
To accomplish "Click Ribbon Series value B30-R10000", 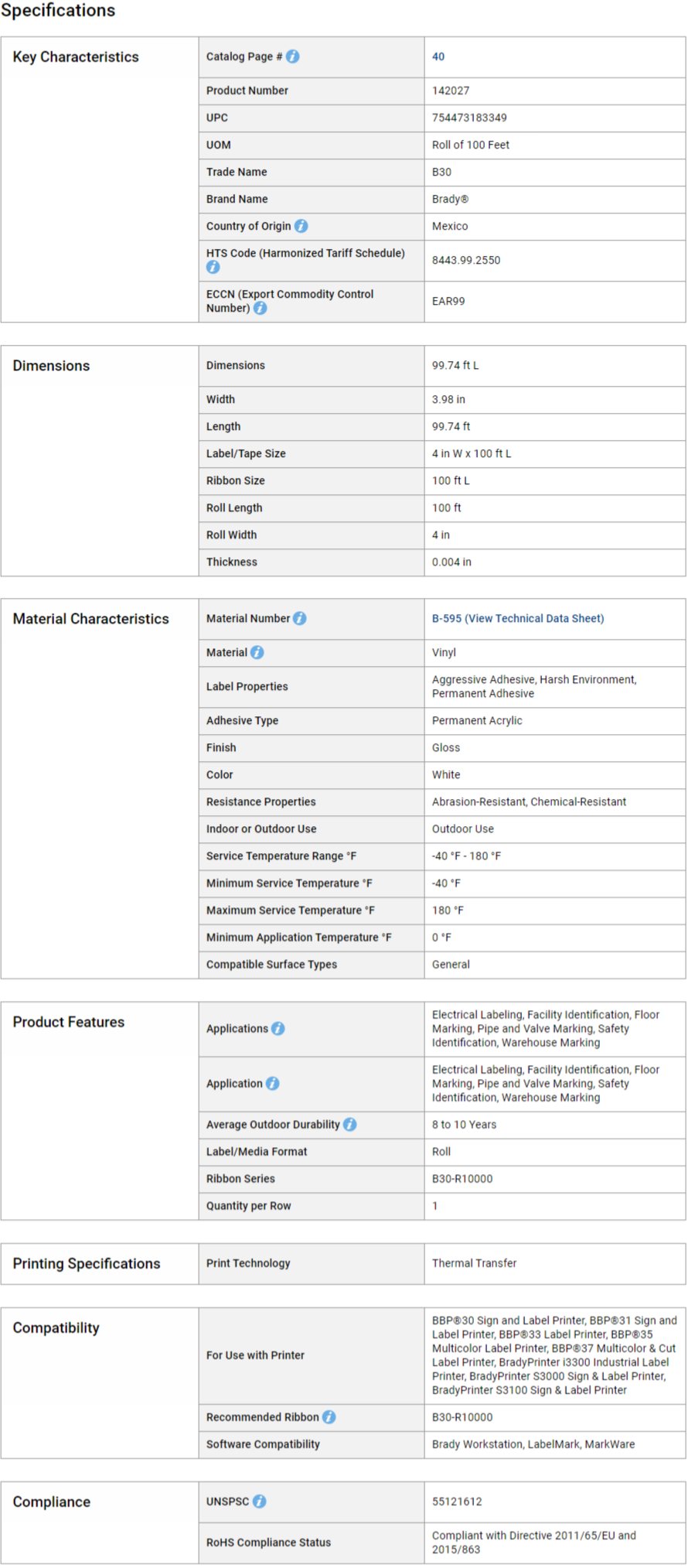I will coord(462,1178).
